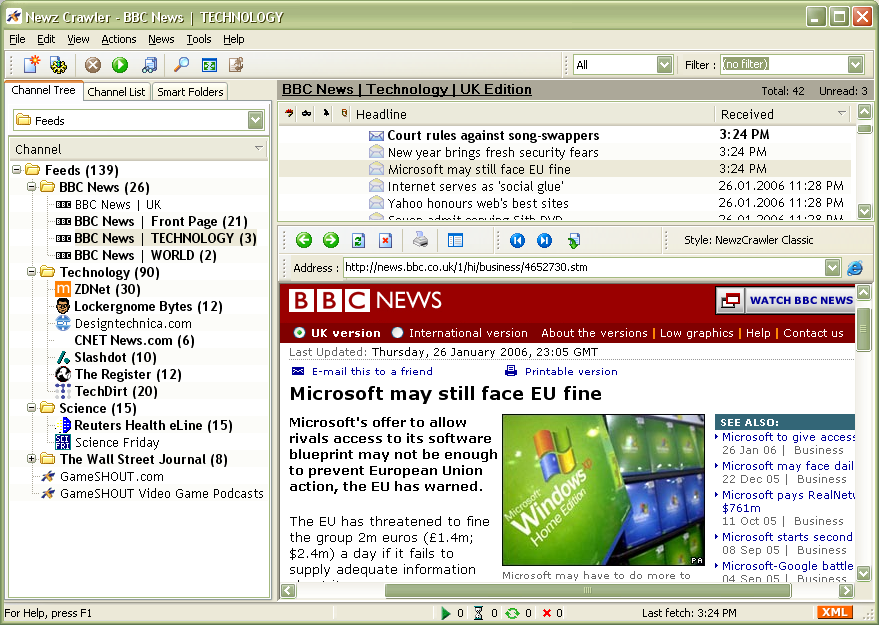Open the Feeds combo box dropdown
Screen dimensions: 879x625
click(255, 120)
